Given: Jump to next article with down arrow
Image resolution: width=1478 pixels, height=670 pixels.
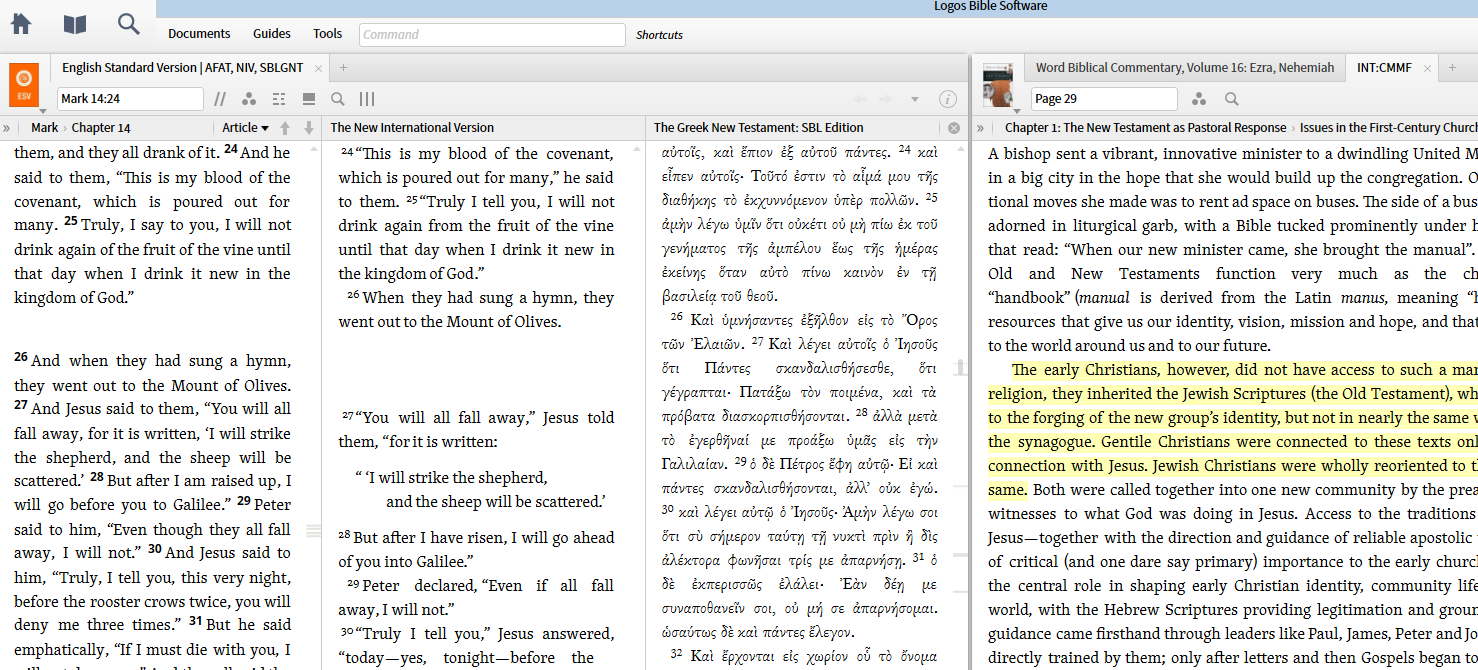Looking at the screenshot, I should (309, 128).
